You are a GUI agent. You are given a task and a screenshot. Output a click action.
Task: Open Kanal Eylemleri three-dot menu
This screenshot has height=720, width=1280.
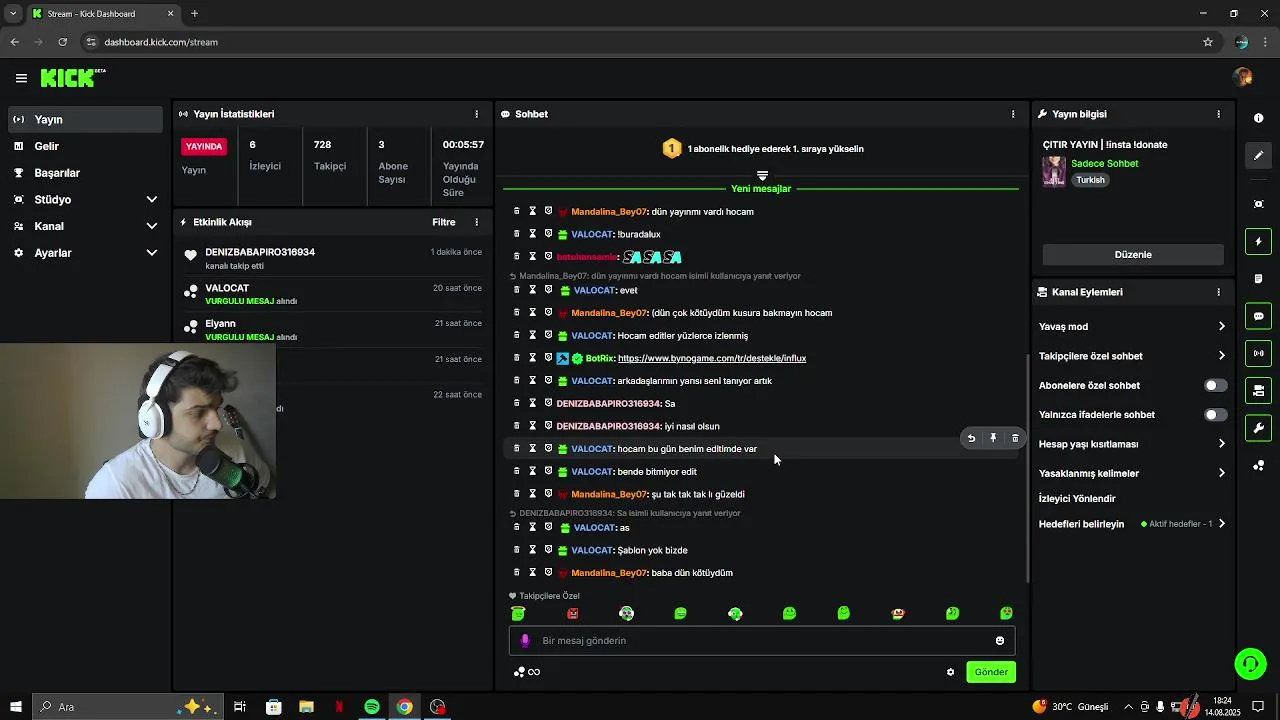pyautogui.click(x=1218, y=292)
